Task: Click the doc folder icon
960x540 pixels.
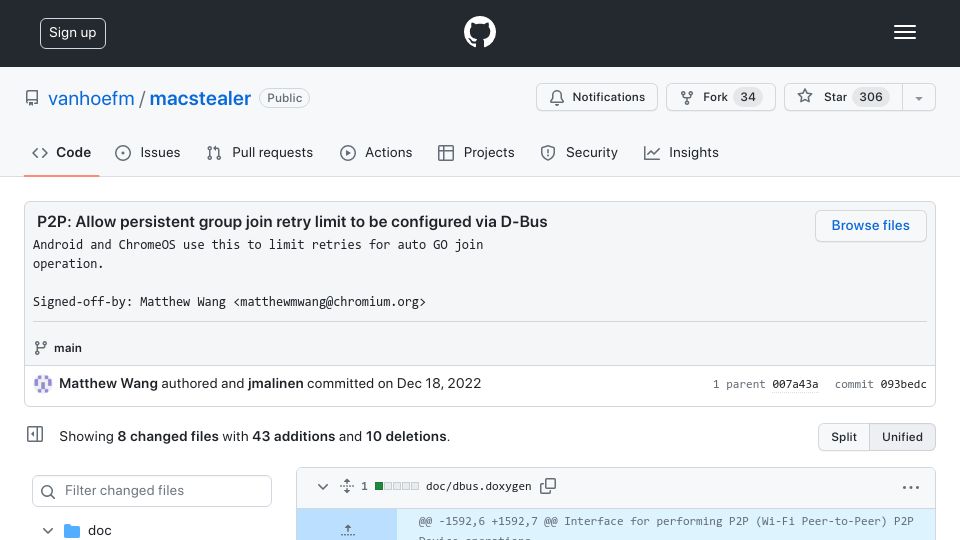Action: (72, 531)
